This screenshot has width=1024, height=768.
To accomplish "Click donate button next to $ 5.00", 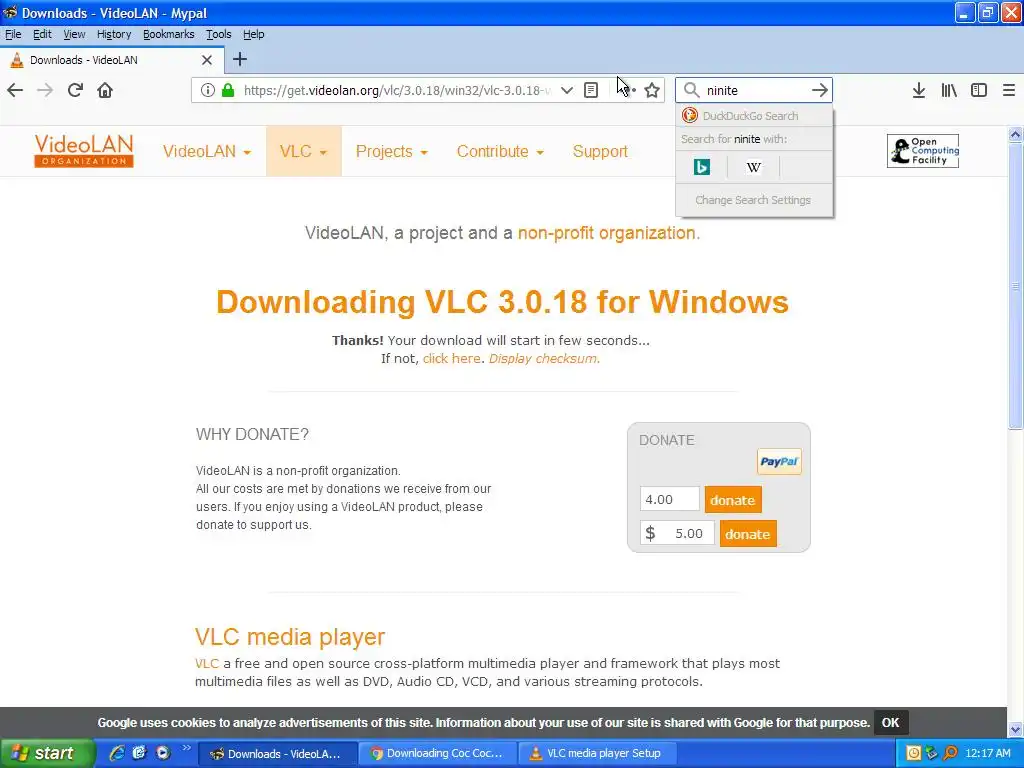I will [x=748, y=534].
